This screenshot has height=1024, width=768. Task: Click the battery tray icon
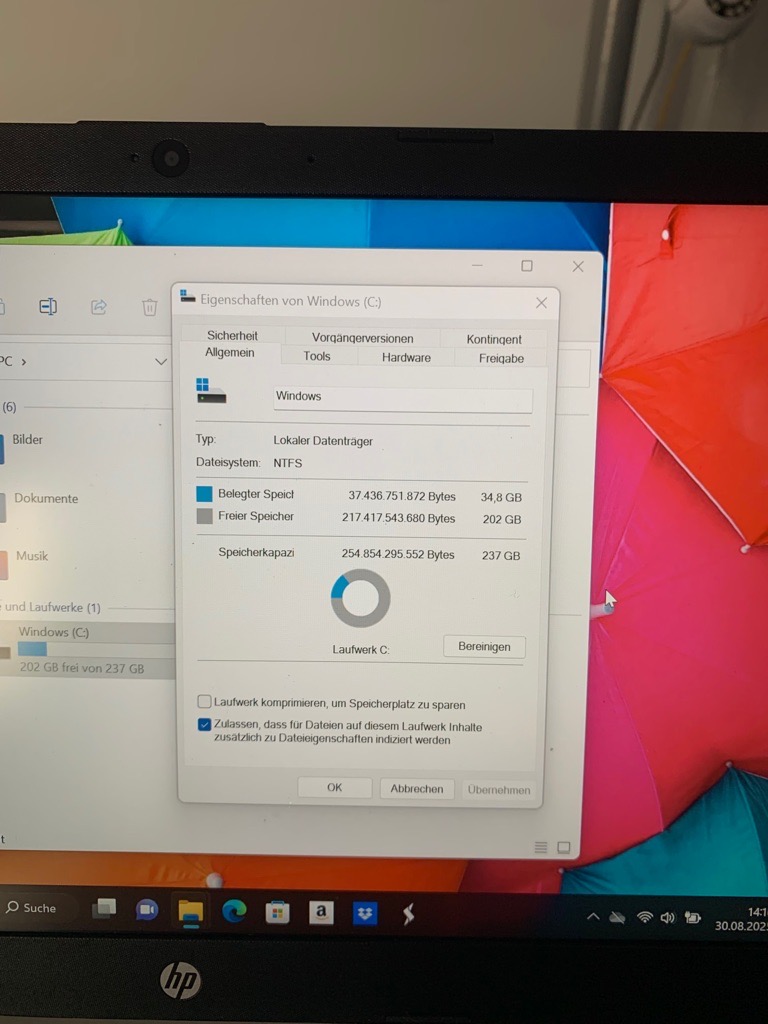(x=692, y=918)
